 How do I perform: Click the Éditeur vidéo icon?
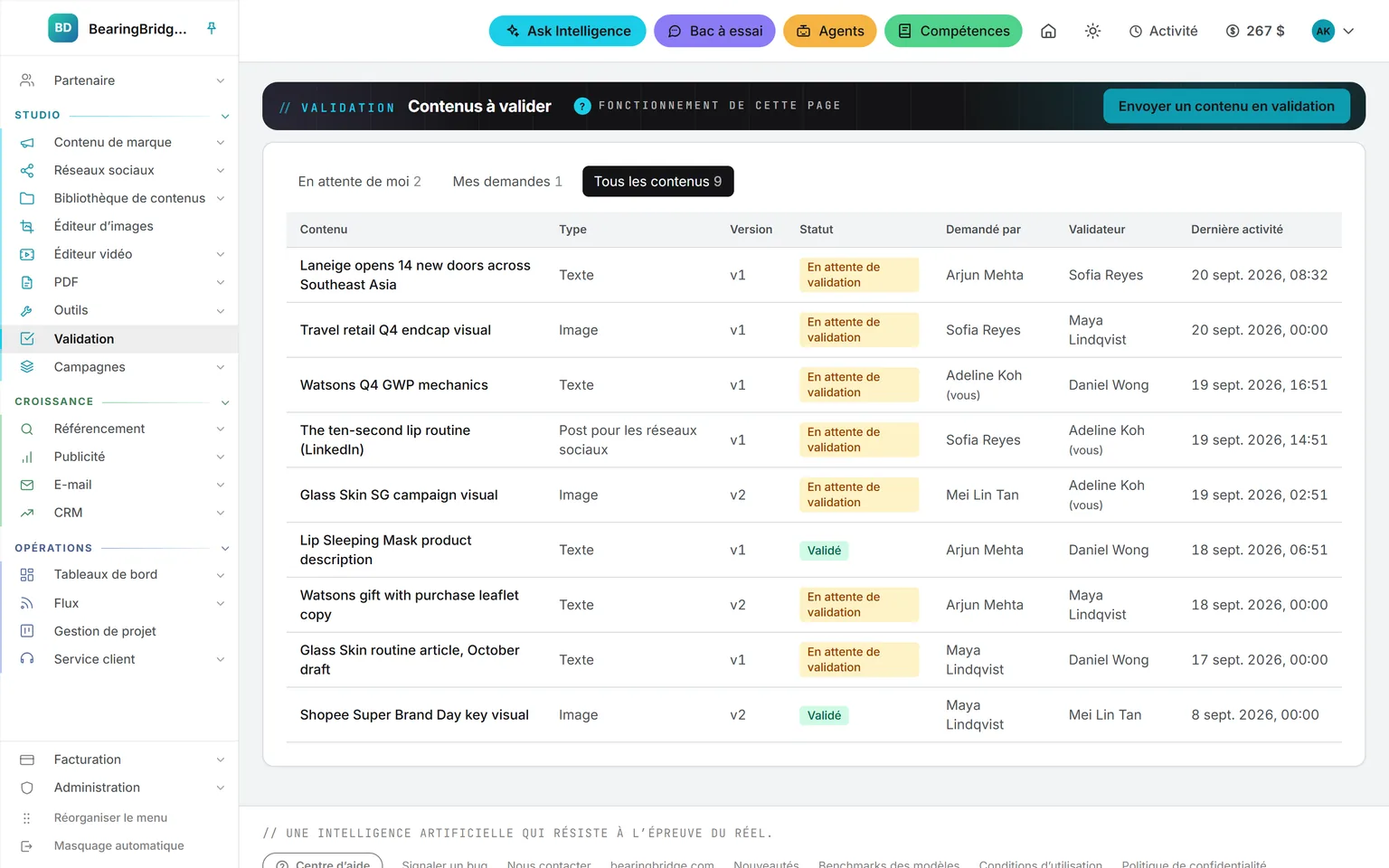point(27,255)
